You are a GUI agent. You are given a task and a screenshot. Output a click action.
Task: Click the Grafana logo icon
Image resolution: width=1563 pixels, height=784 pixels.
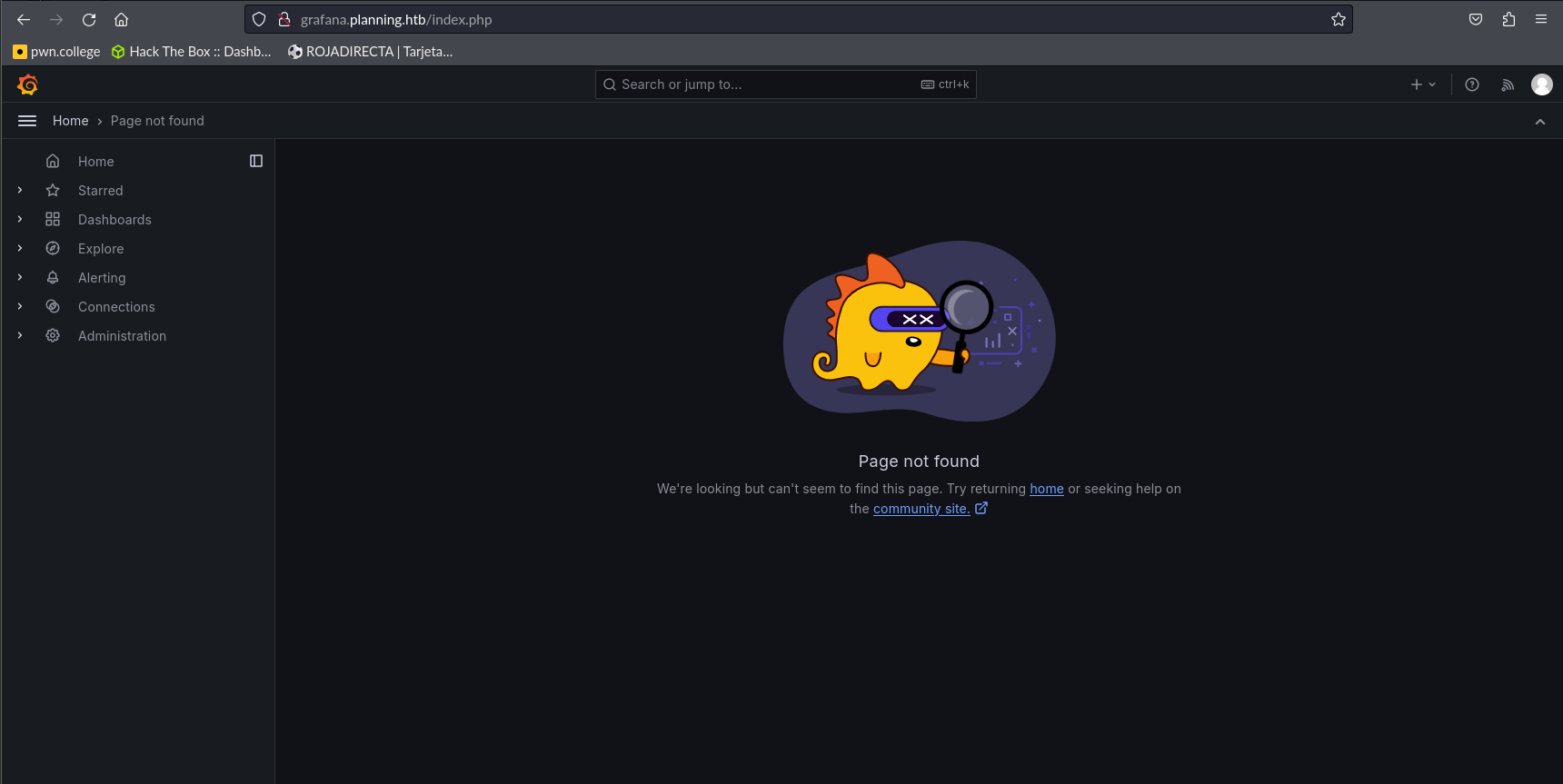(x=28, y=84)
